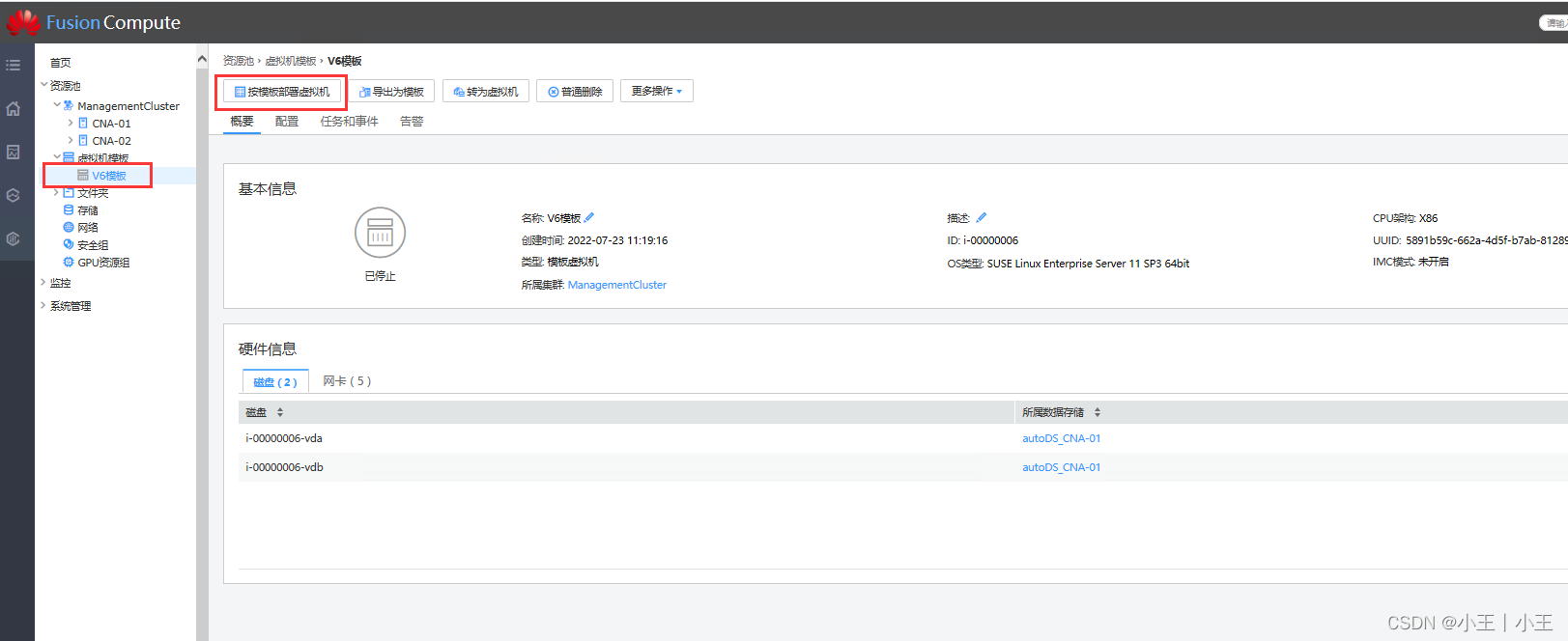Switch to the 配置 tab

click(x=287, y=121)
